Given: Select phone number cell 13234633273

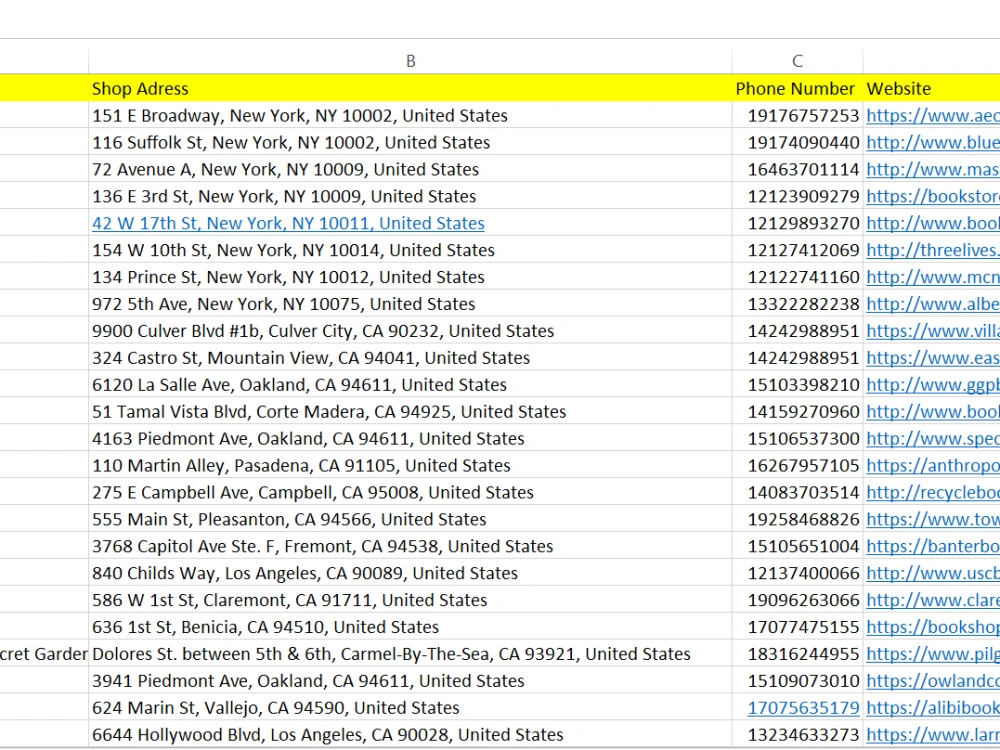Looking at the screenshot, I should tap(797, 735).
